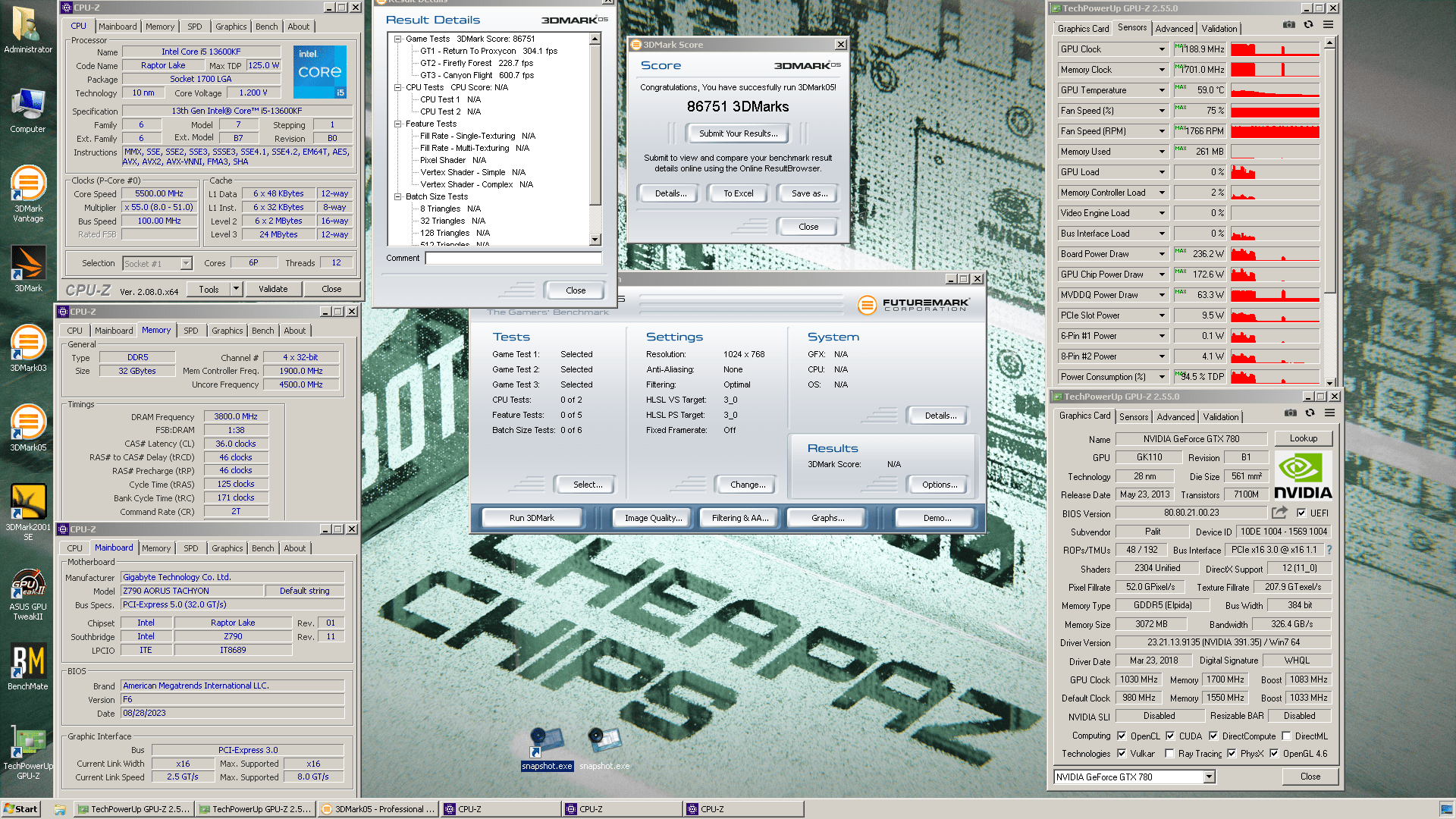The height and width of the screenshot is (819, 1456).
Task: Select the highlighted snapshot.exe desktop file
Action: (x=547, y=748)
